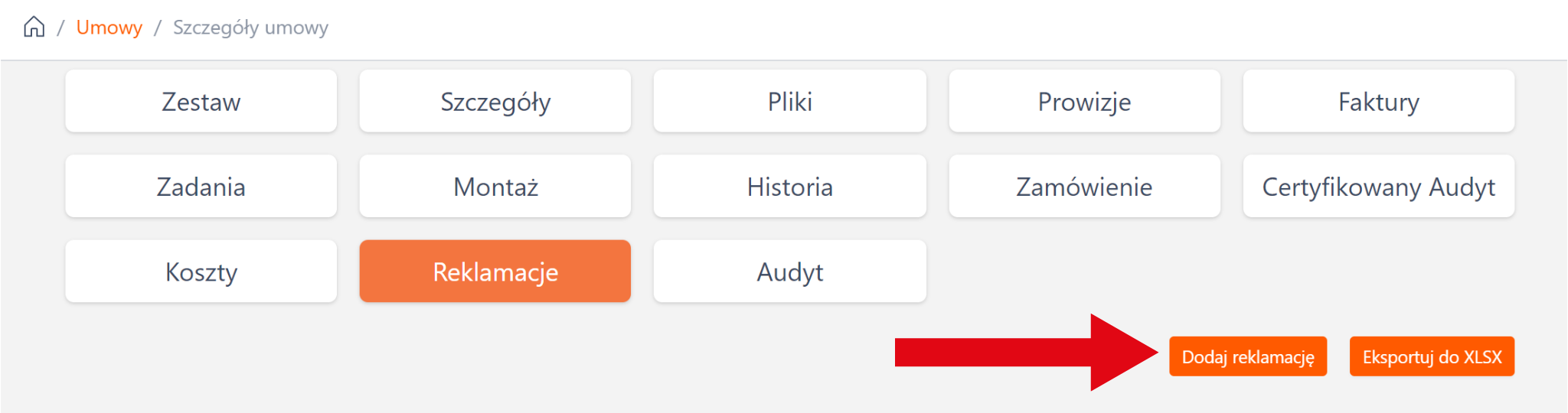Switch to the Zadania tab
1568x413 pixels.
(201, 187)
